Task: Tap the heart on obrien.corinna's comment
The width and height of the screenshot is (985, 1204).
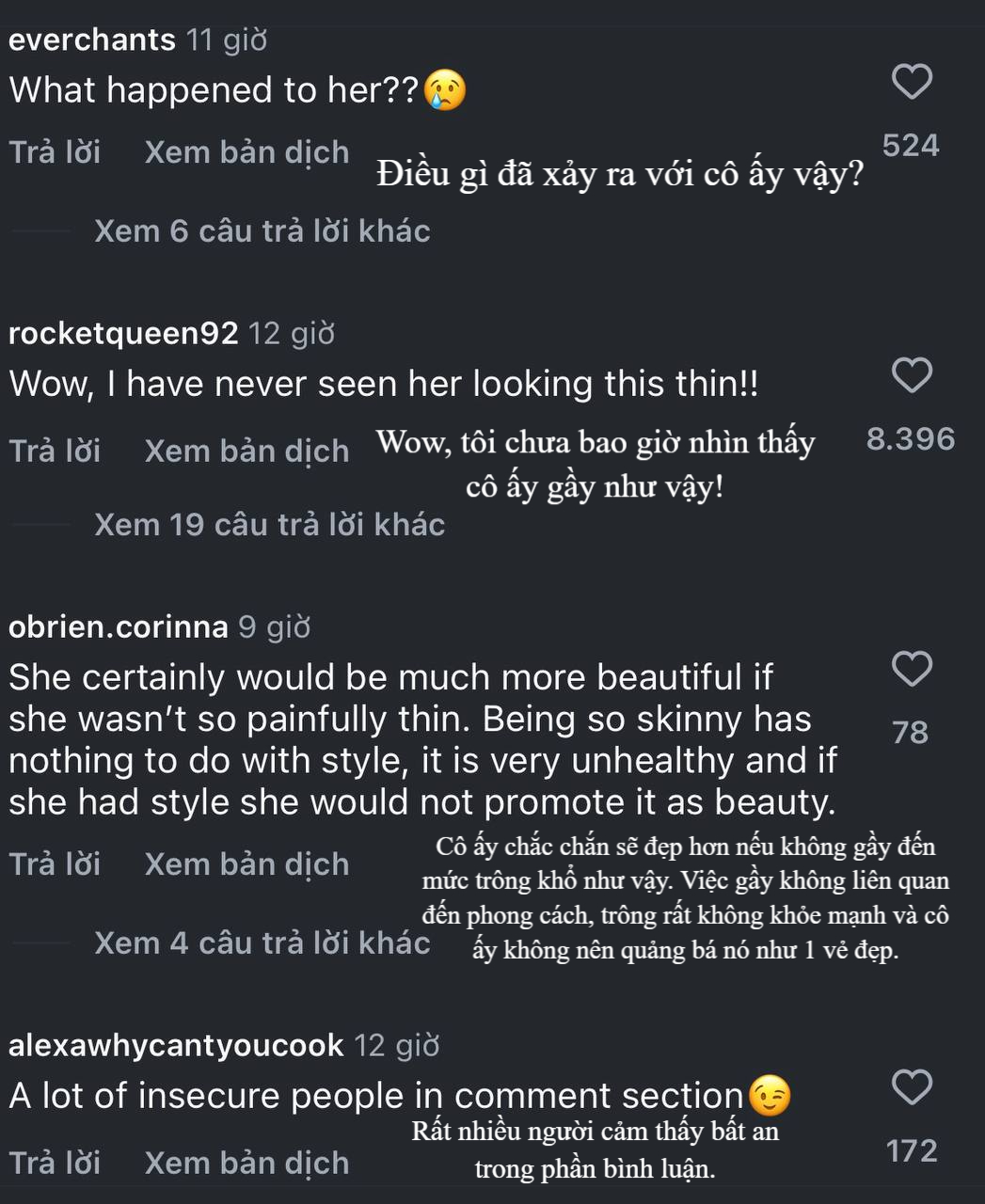Action: (911, 669)
